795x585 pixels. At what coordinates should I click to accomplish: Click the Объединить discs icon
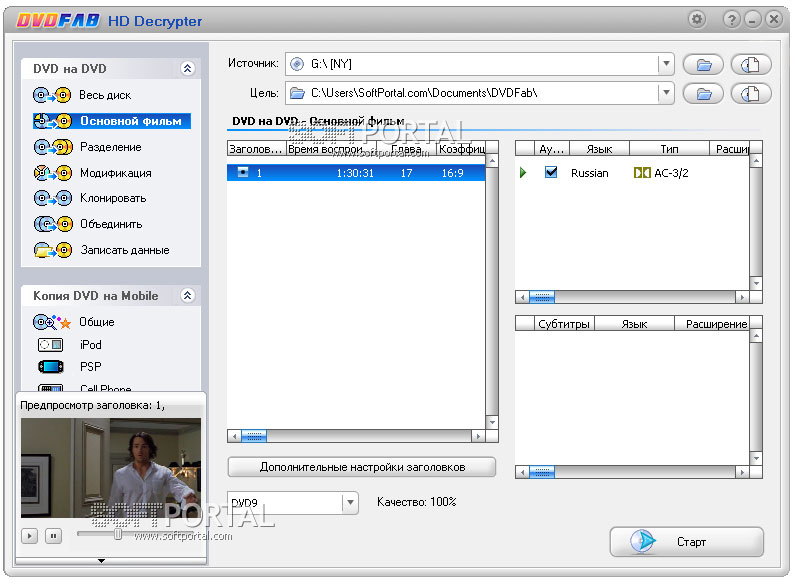pyautogui.click(x=53, y=224)
